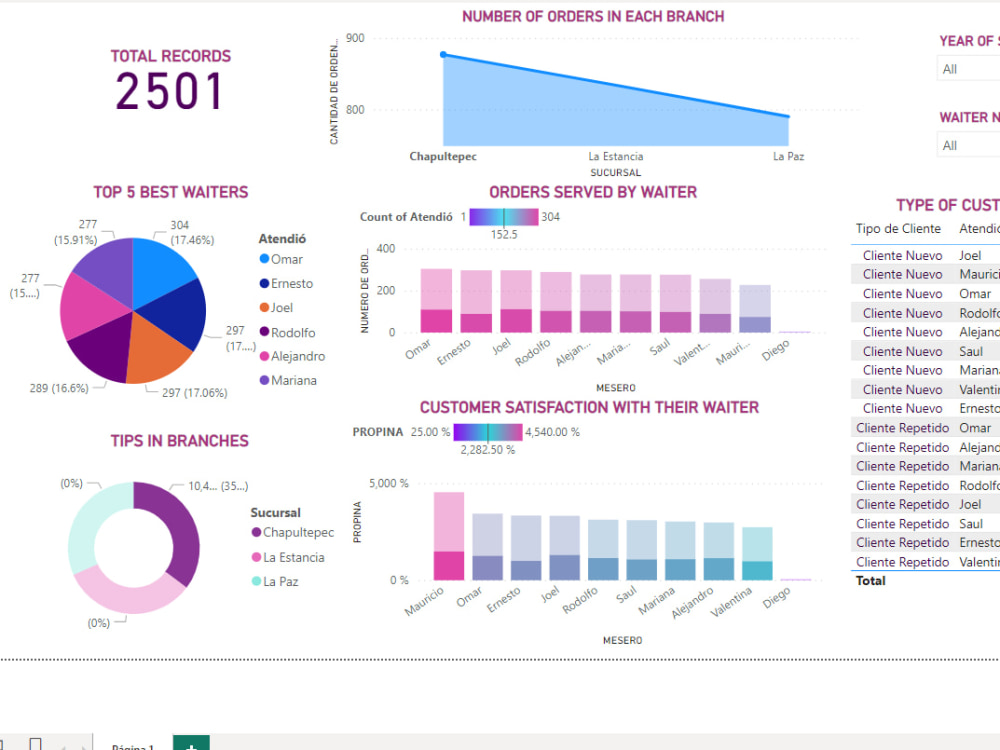Click the 'Customer Satisfaction with Their Waiter' title

coord(589,408)
